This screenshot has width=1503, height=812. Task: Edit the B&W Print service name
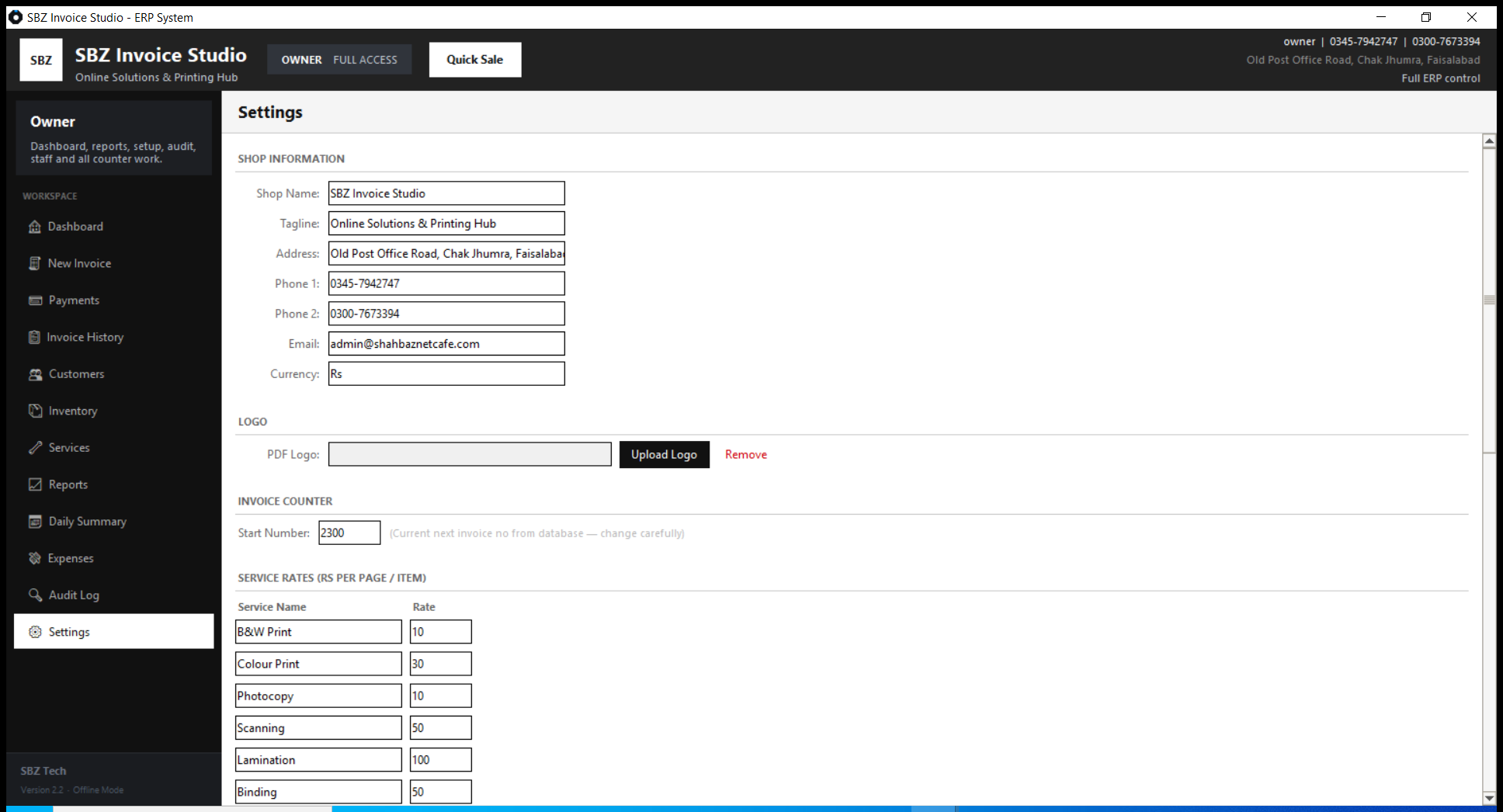pos(318,632)
